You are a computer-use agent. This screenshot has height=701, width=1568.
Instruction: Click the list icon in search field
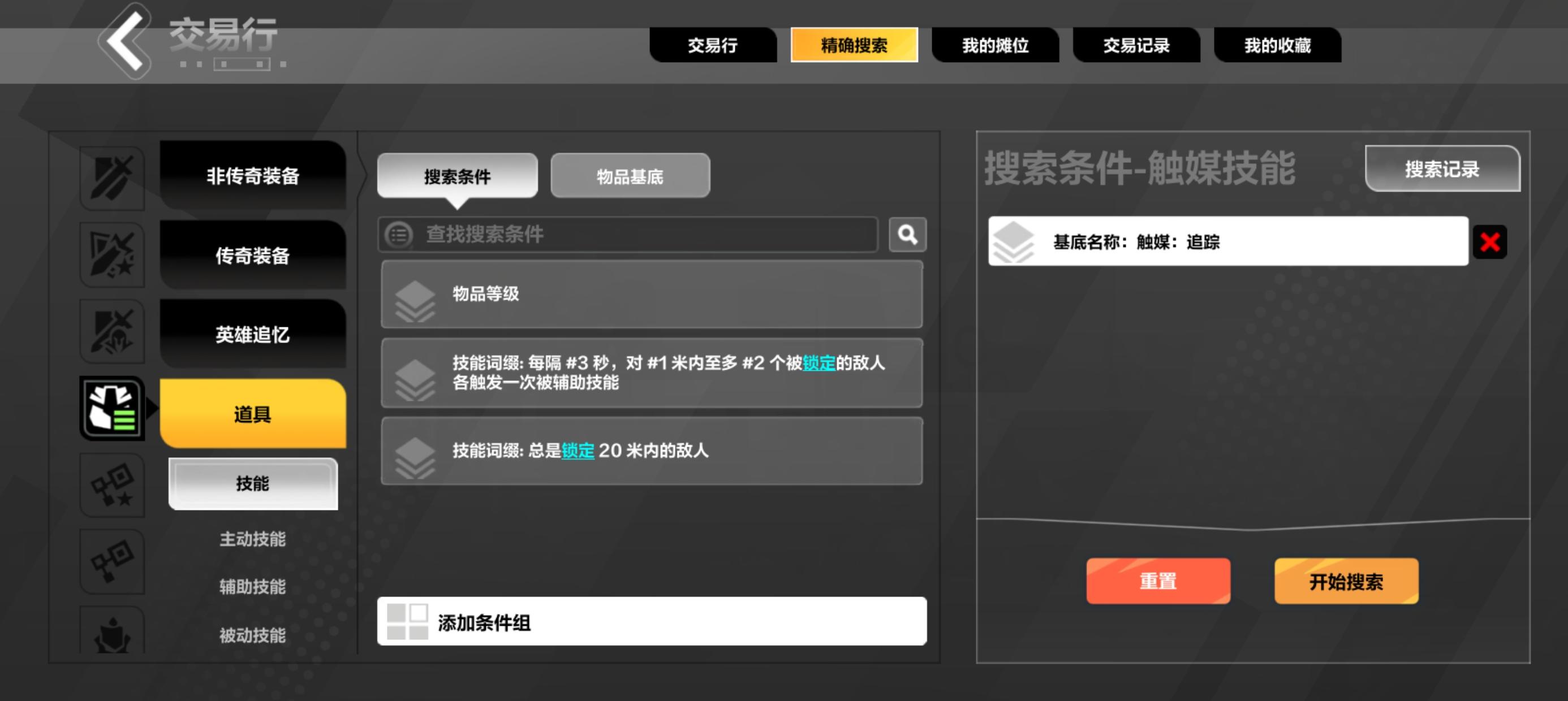pyautogui.click(x=399, y=234)
